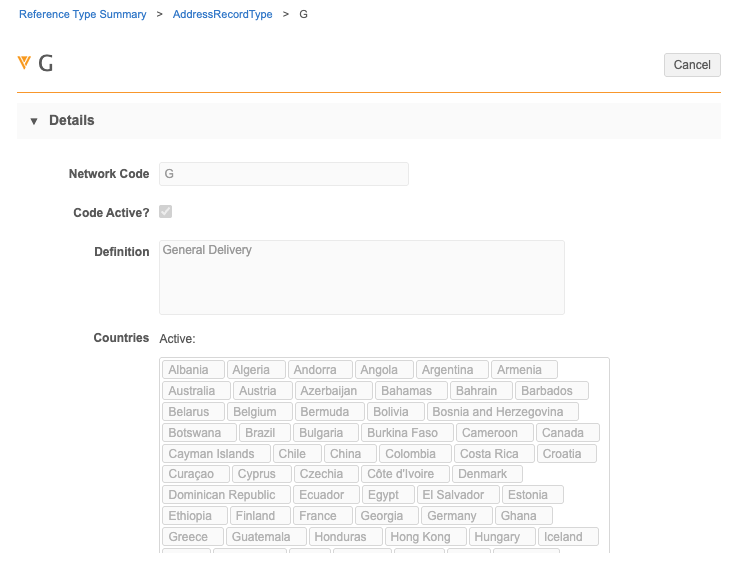The height and width of the screenshot is (581, 739).
Task: Select the Iceland country tag
Action: (x=563, y=537)
